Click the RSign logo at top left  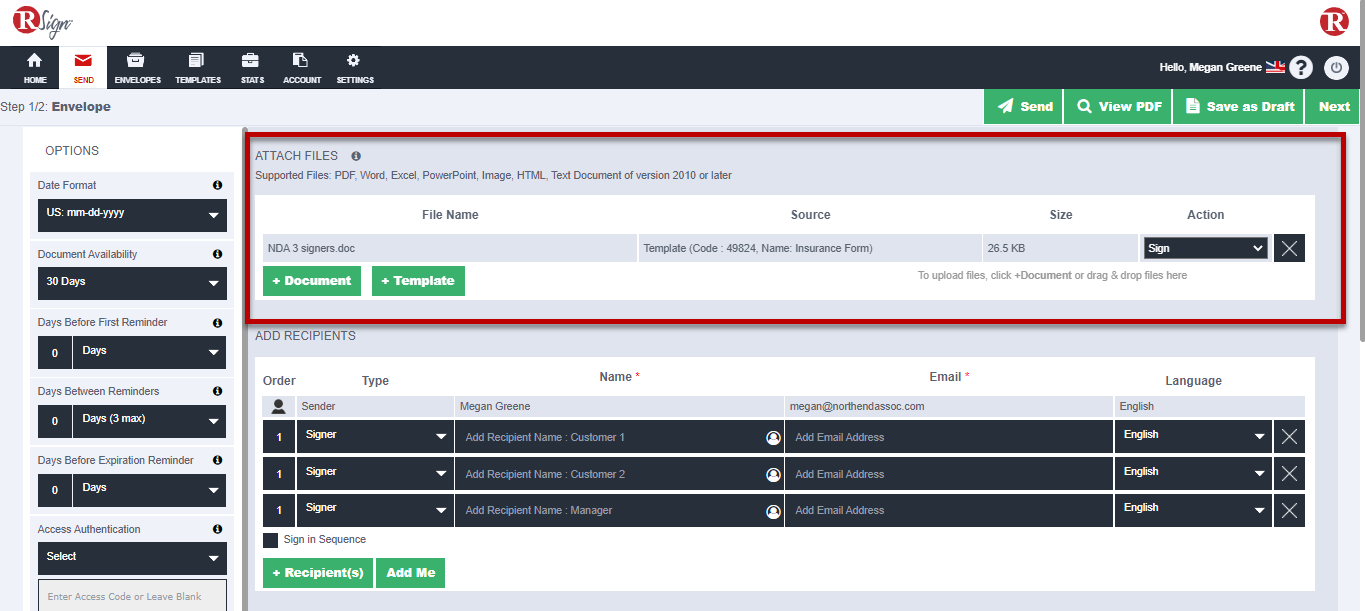(42, 22)
